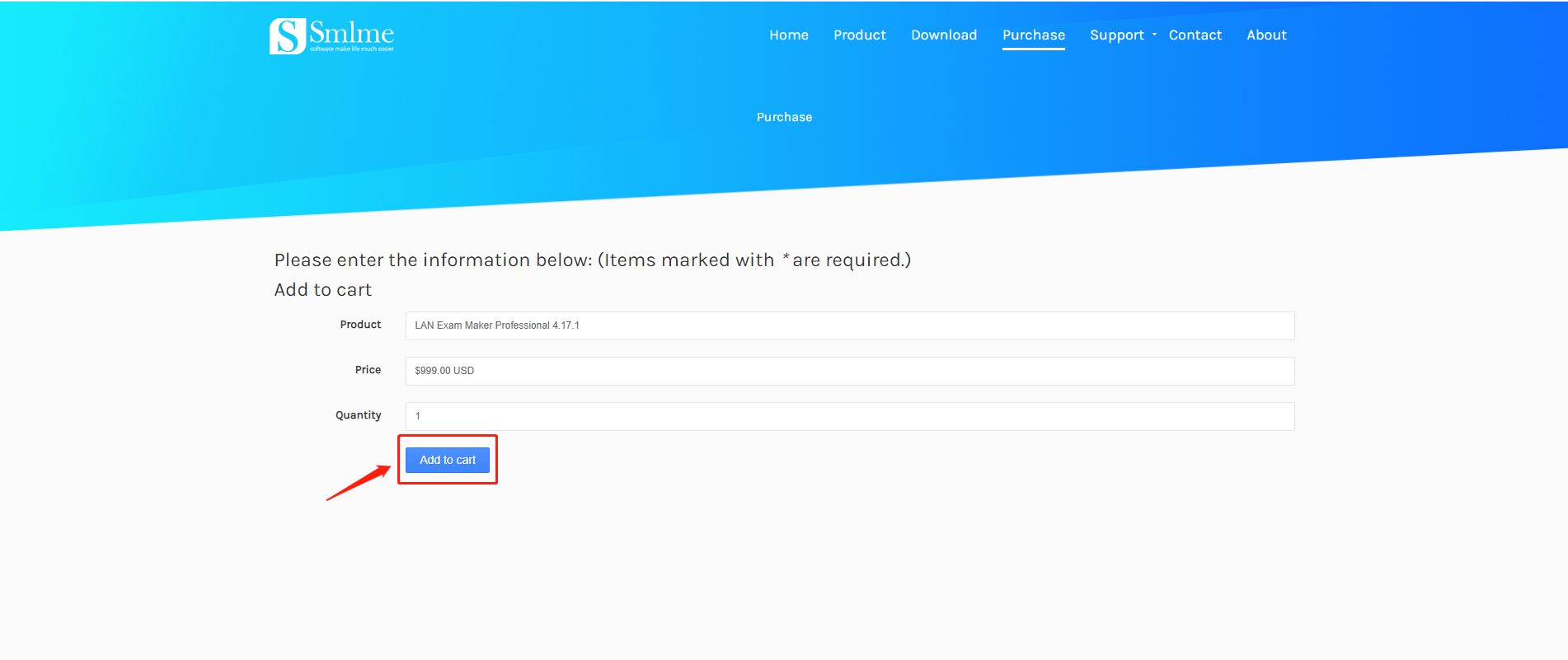This screenshot has width=1568, height=660.
Task: Open the Contact page
Action: [x=1195, y=35]
